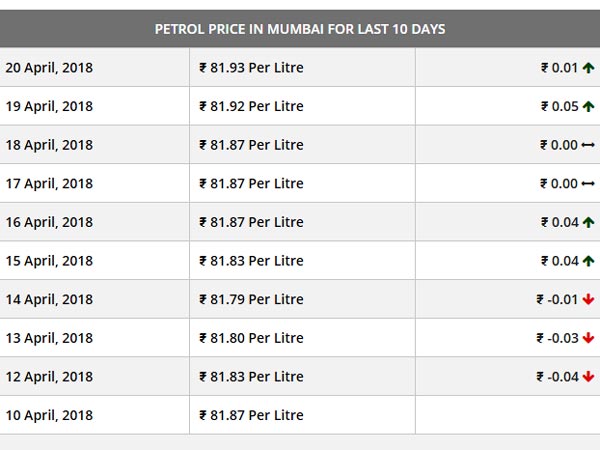Click the ₹ 0.05 change value
The height and width of the screenshot is (450, 600).
[x=559, y=106]
